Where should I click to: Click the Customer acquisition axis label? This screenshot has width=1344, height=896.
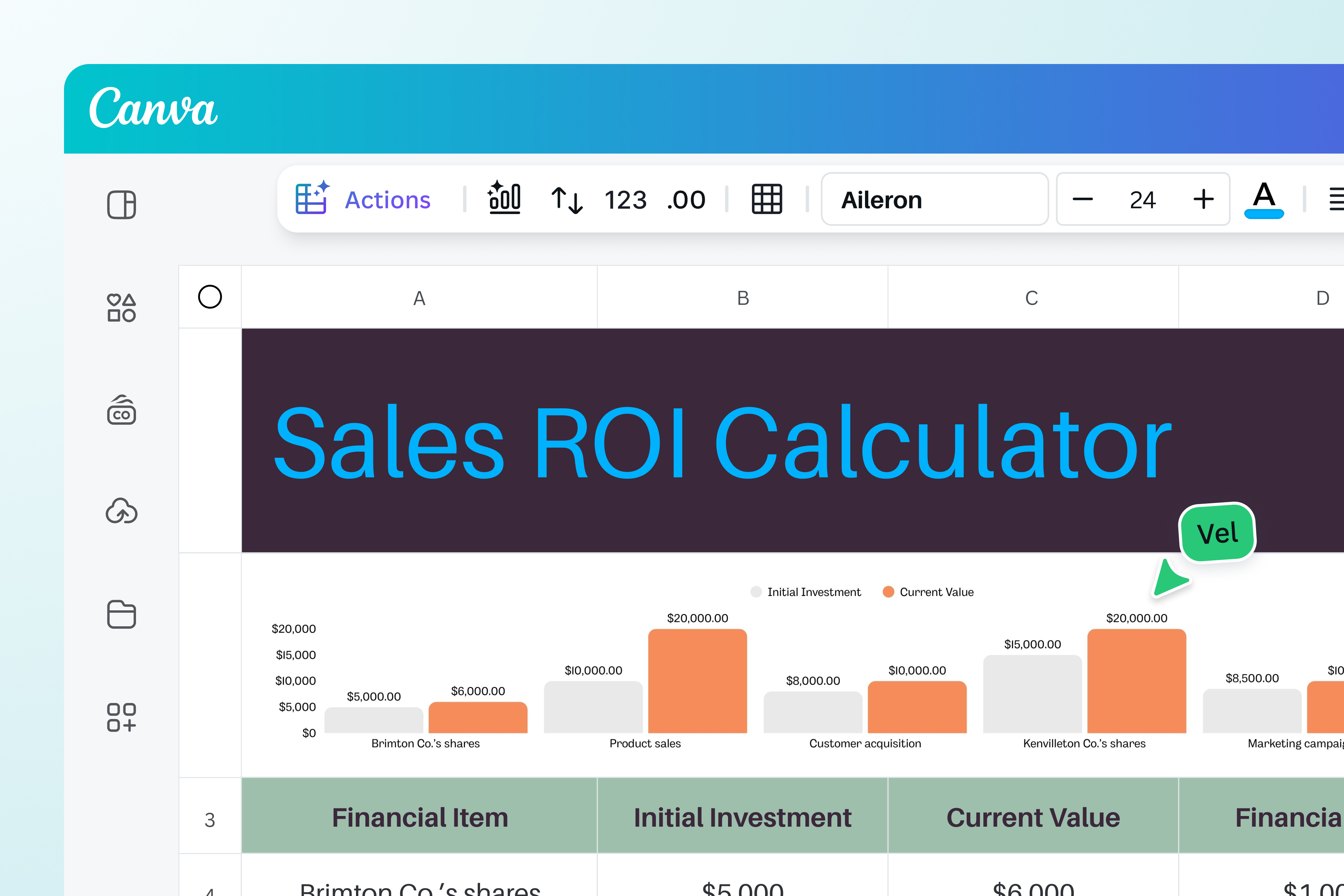[865, 743]
